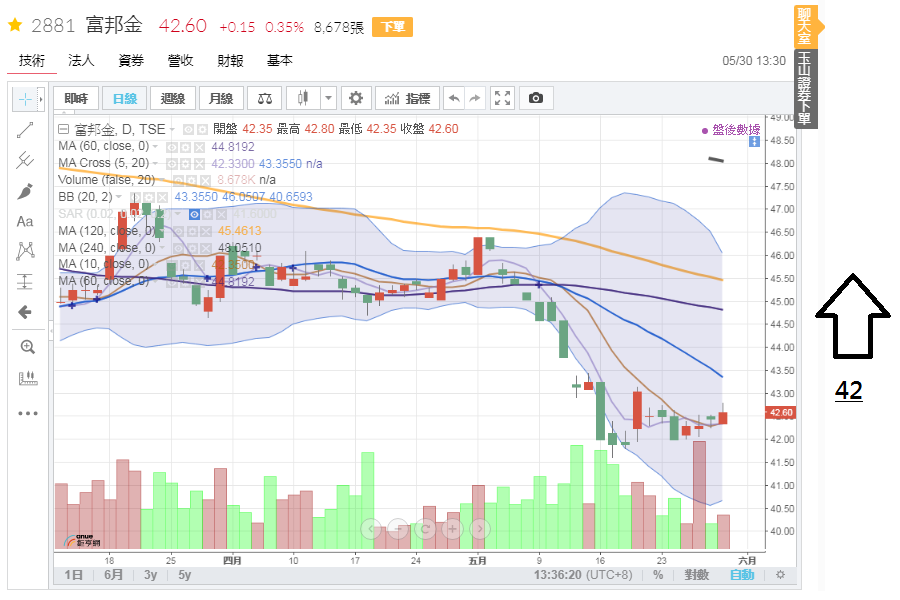Toggle fullscreen chart mode
900x600 pixels.
502,98
